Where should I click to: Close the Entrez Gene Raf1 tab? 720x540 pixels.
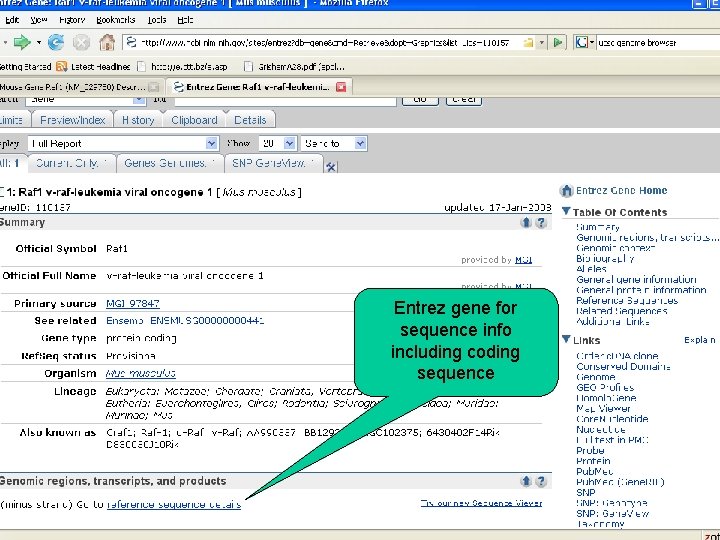point(341,87)
